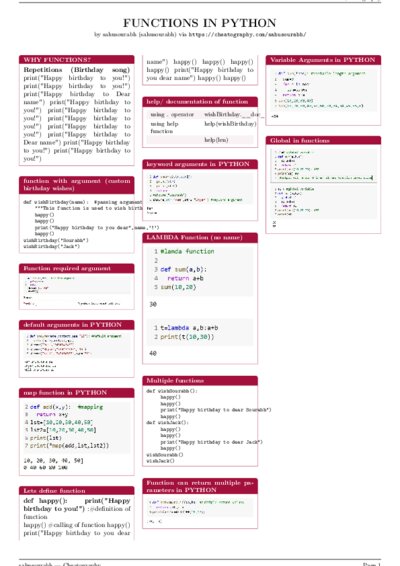Viewport: 400px width, 566px height.
Task: Select 'Variable Arguments in PYTHON' header
Action: pos(323,60)
